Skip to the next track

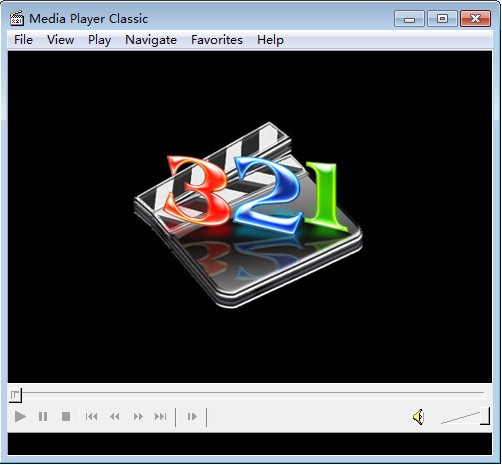161,417
